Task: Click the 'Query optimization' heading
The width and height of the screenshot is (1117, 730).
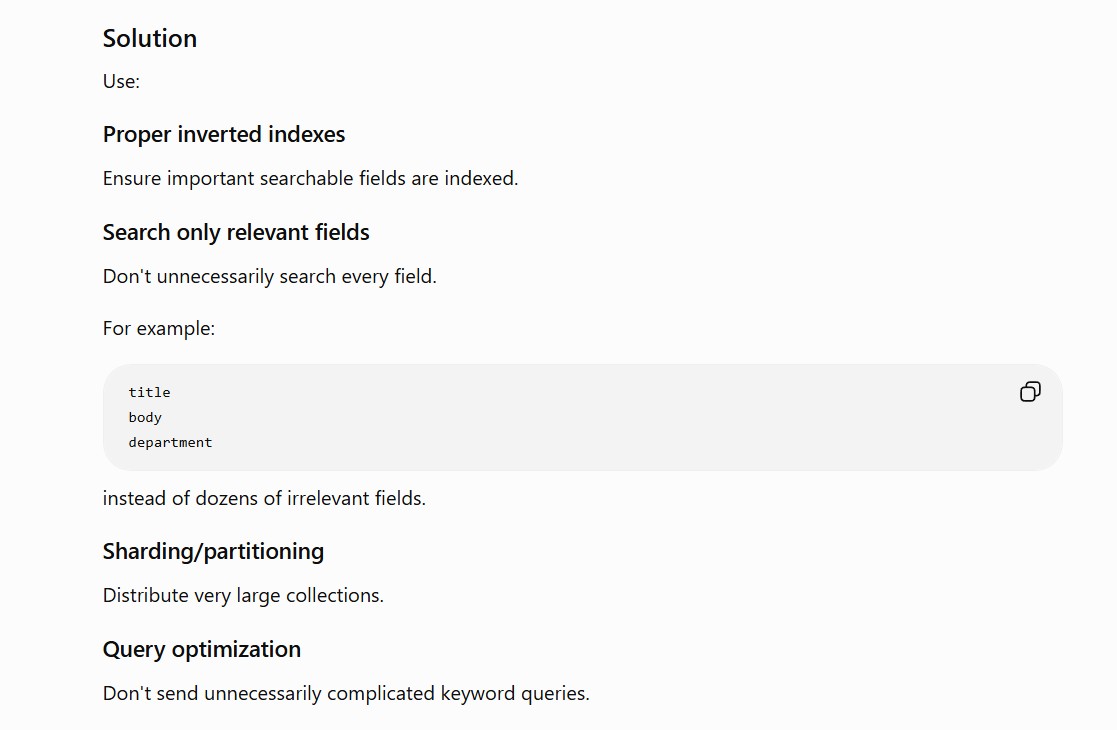Action: pos(202,650)
